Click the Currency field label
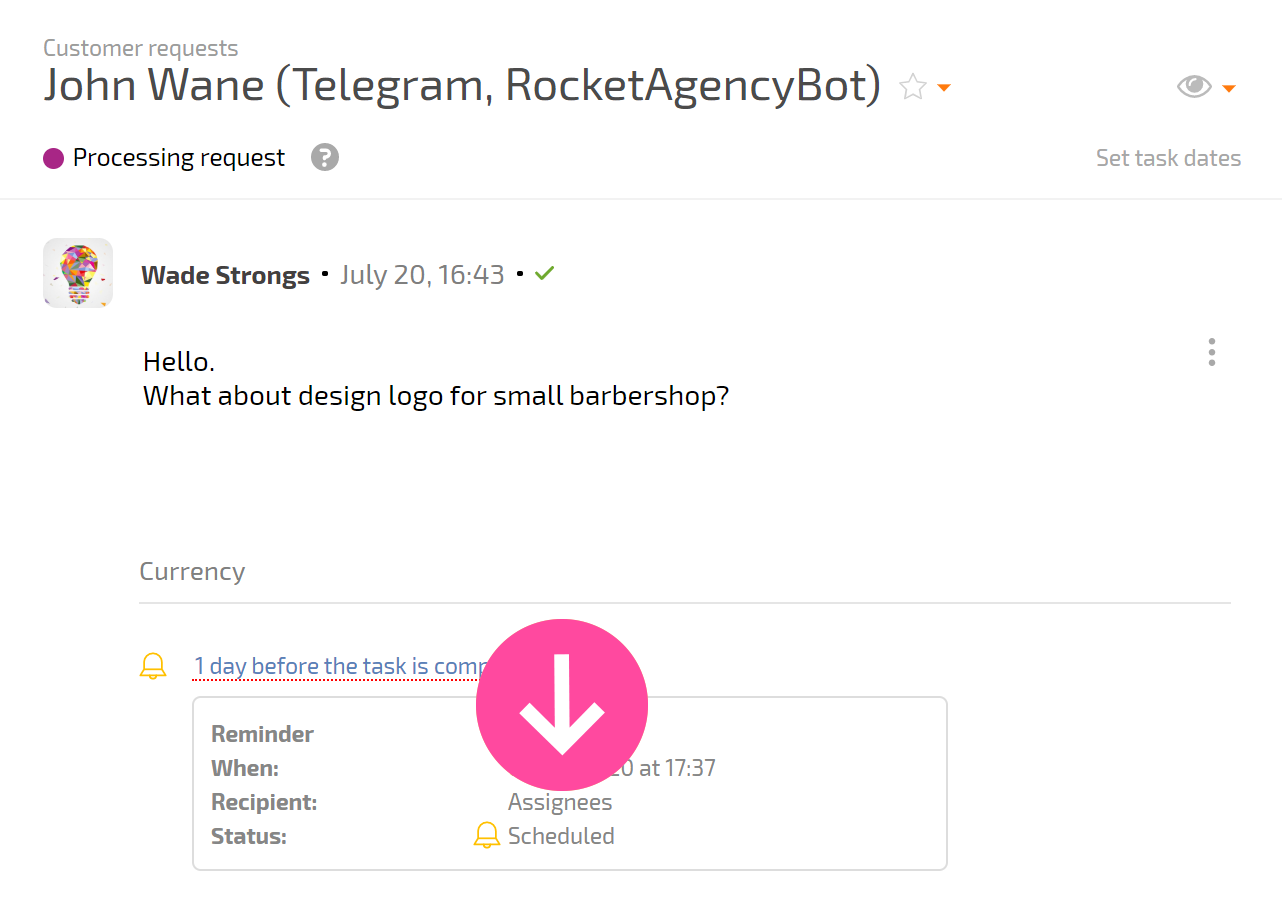 [x=192, y=571]
